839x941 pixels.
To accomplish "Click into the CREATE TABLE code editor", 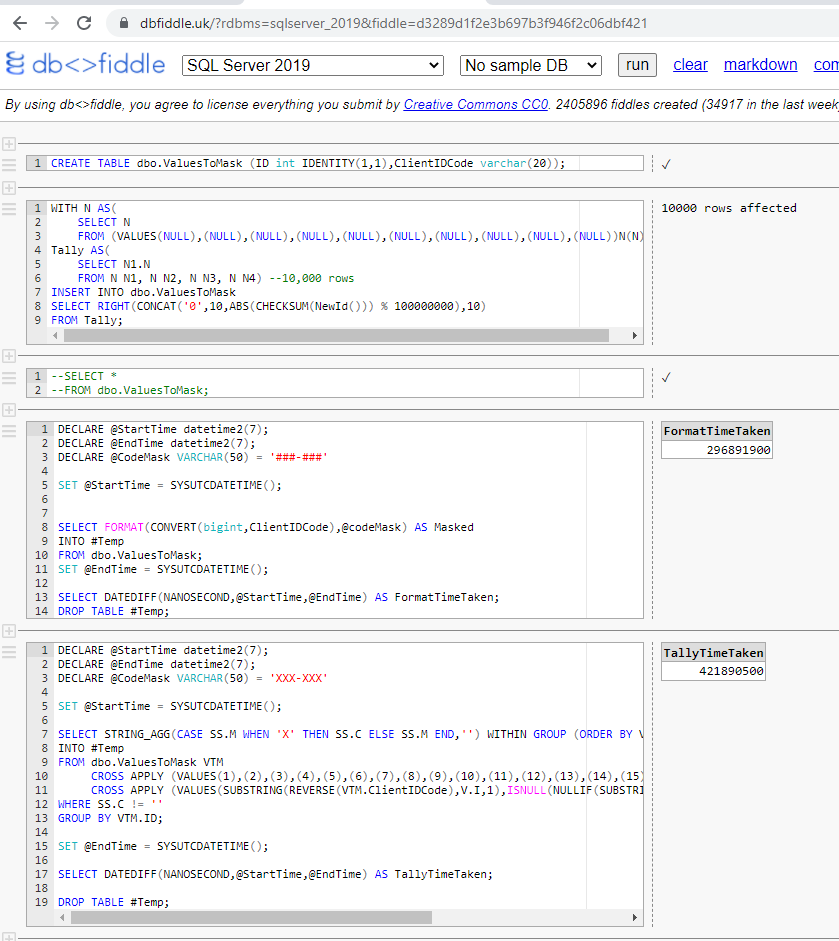I will click(x=335, y=163).
